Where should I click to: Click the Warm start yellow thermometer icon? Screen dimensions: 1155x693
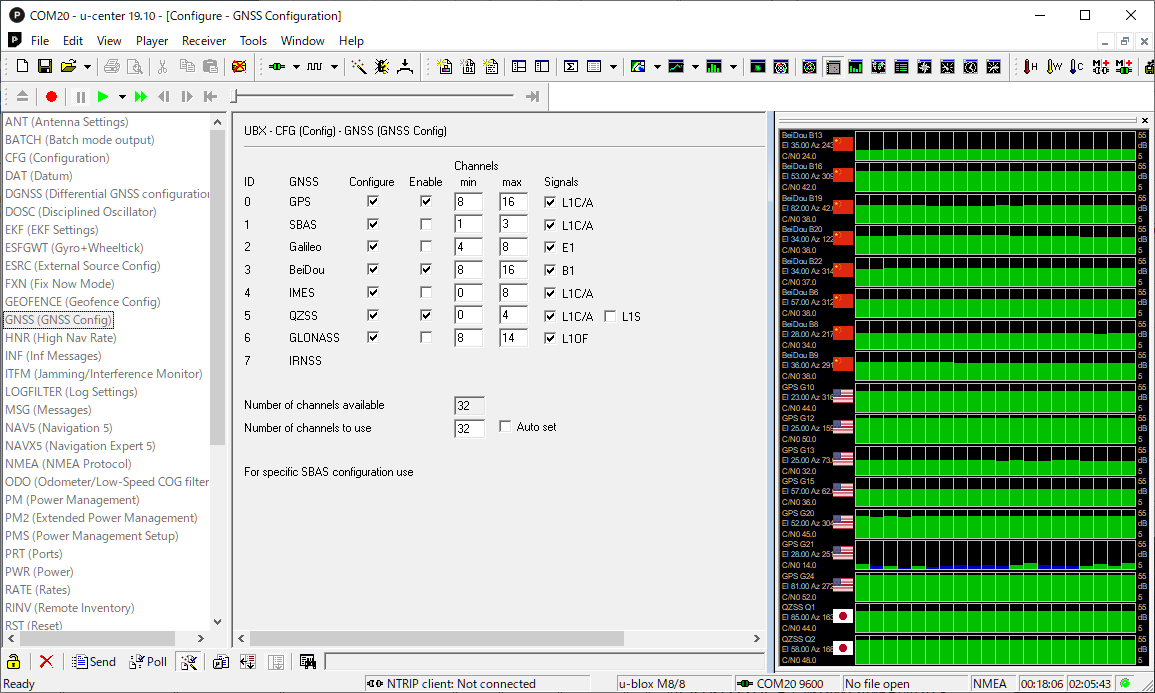(x=1054, y=66)
